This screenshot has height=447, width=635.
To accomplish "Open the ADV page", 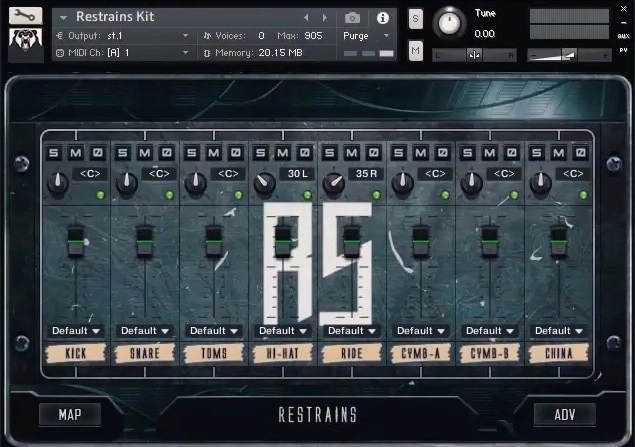I will coord(565,415).
